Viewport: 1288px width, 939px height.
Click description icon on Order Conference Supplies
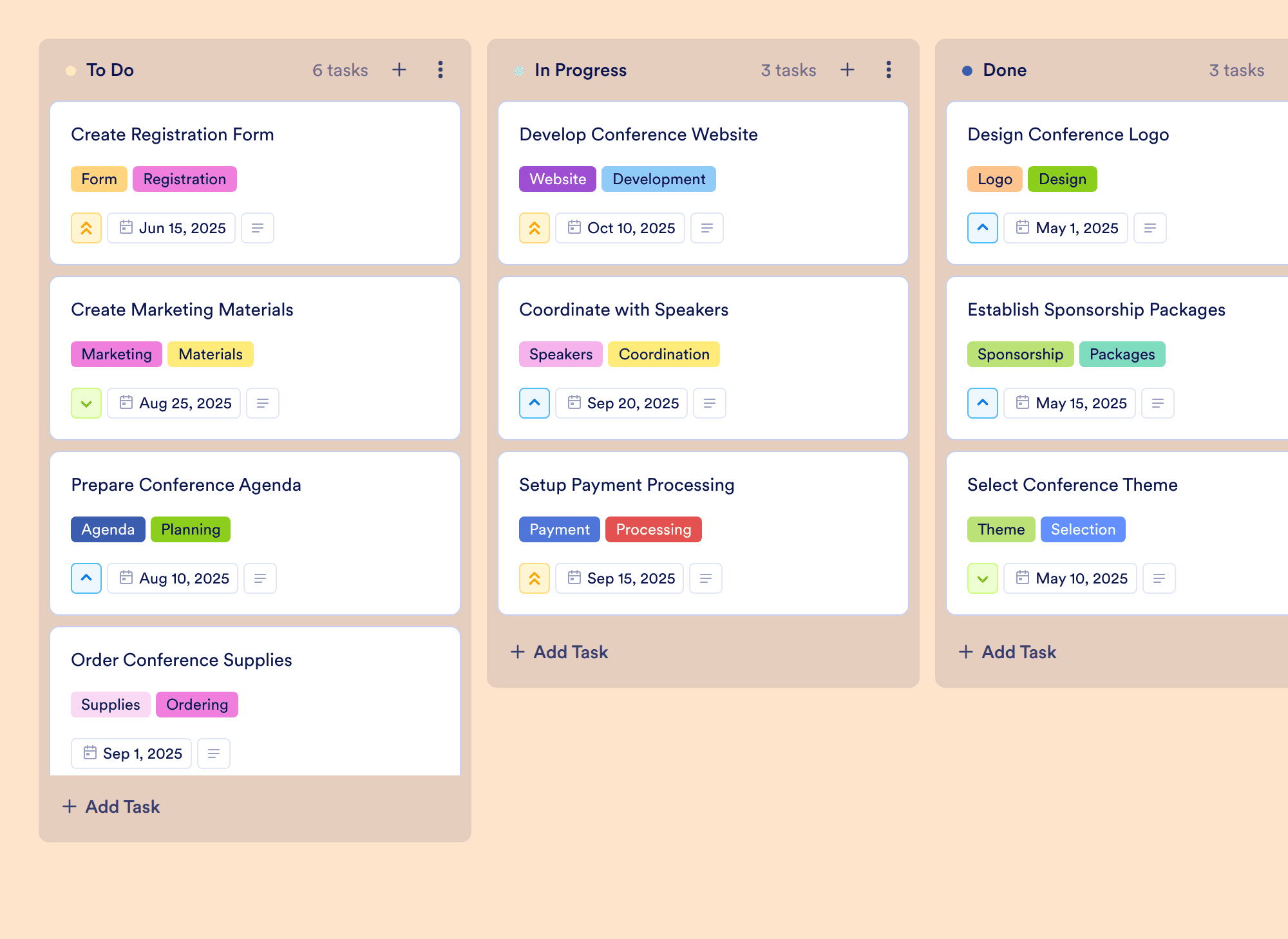(214, 754)
